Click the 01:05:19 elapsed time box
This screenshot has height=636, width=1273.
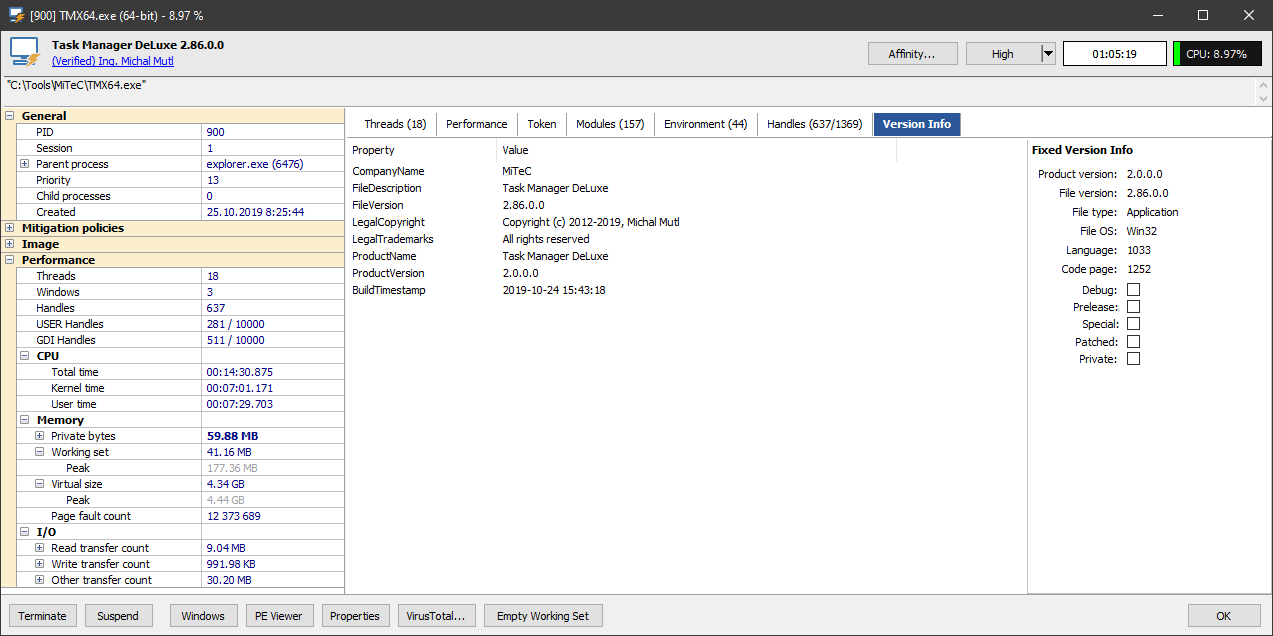click(1114, 54)
